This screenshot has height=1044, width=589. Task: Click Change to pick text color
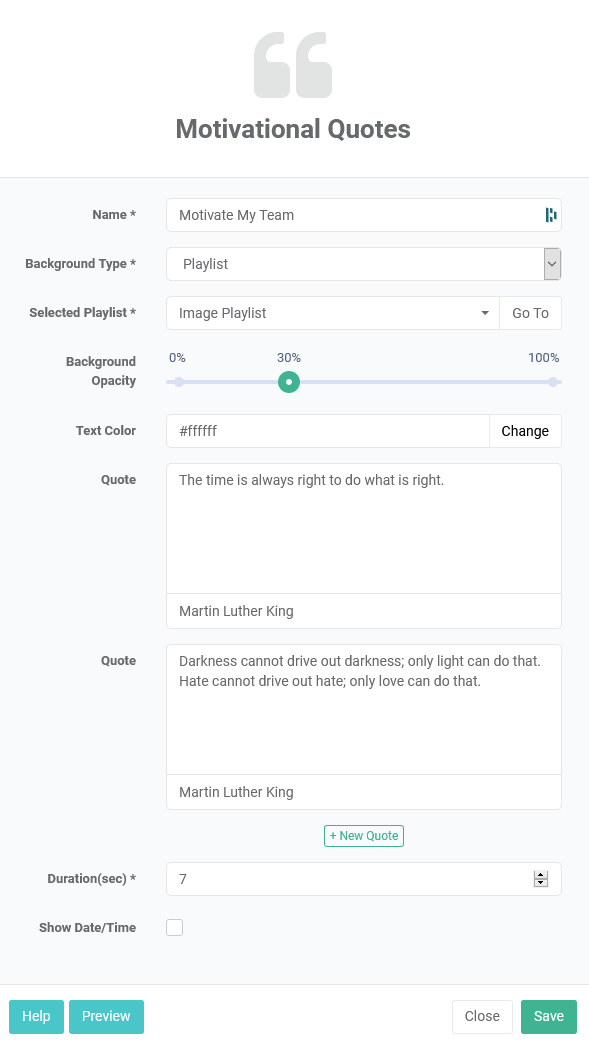[x=525, y=431]
